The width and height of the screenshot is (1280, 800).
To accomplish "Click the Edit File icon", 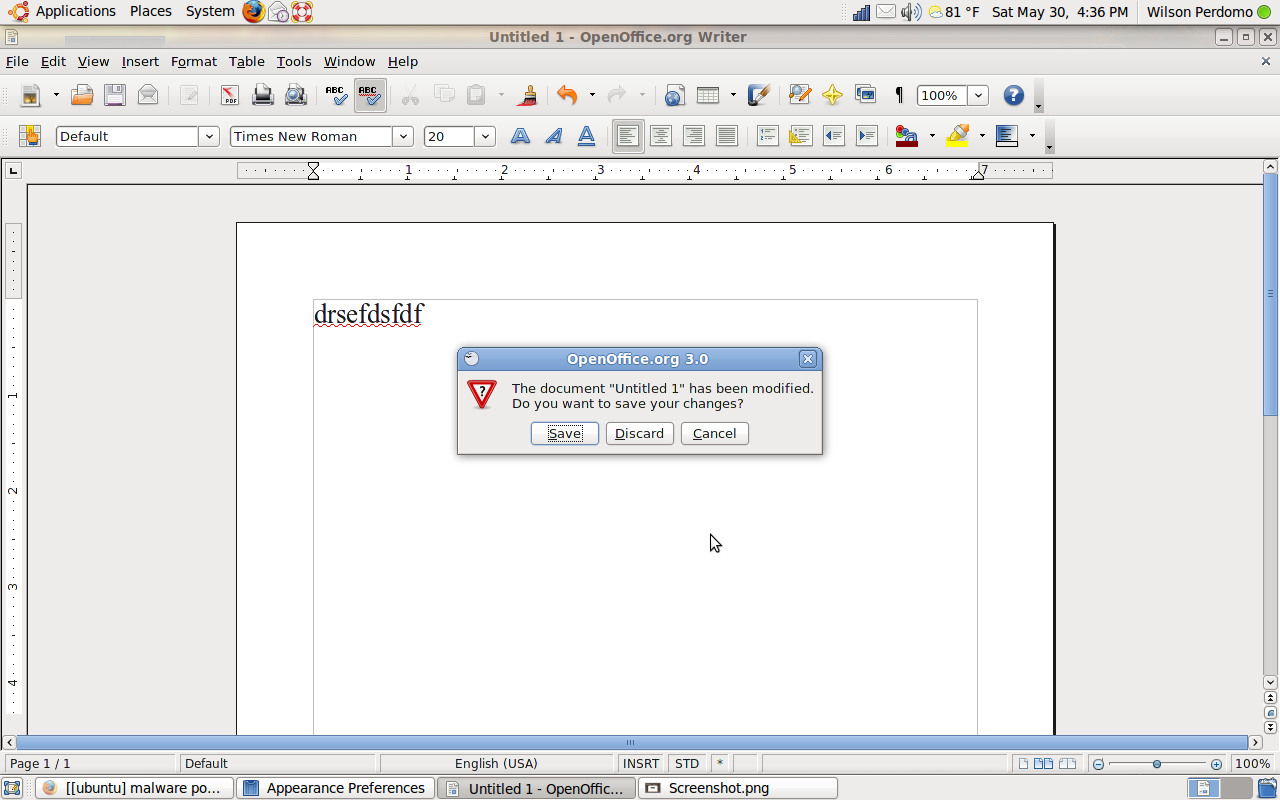I will (189, 95).
